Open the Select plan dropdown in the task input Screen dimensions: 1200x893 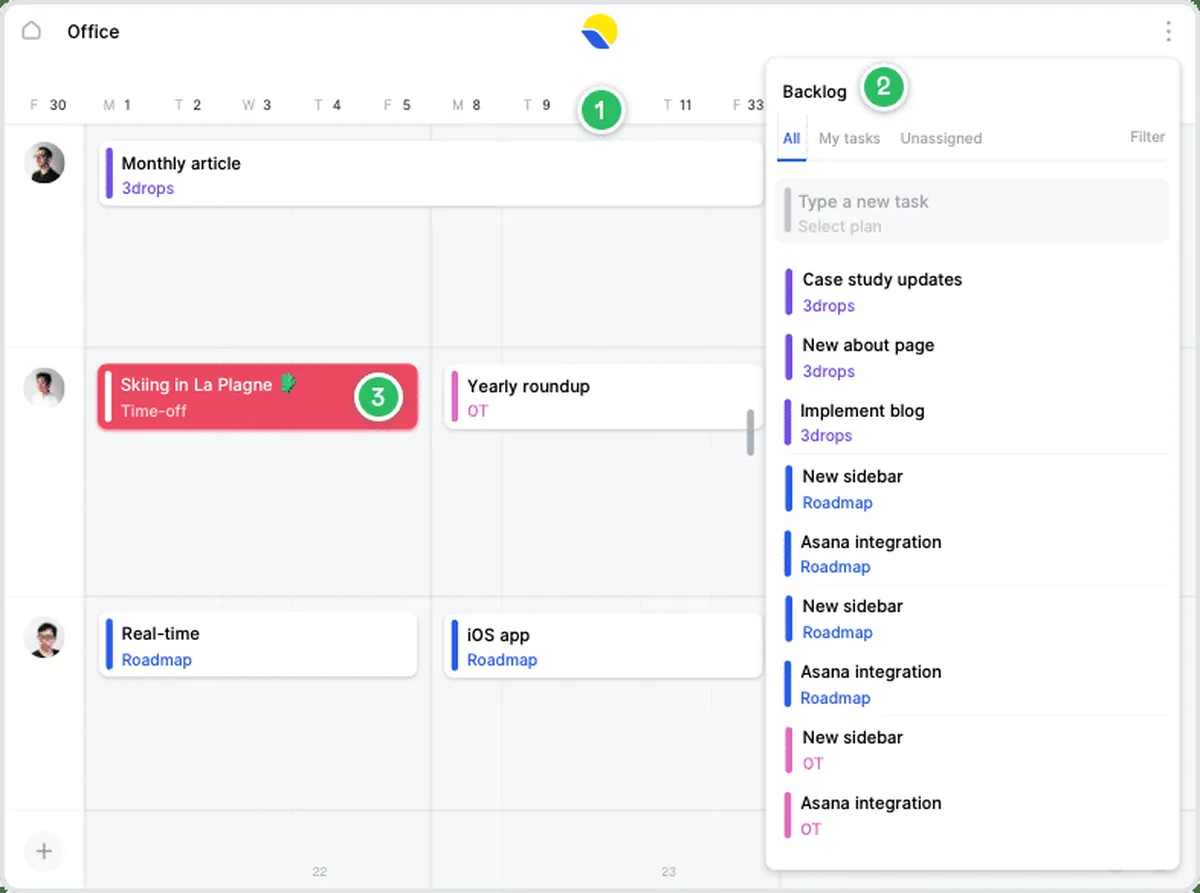pyautogui.click(x=841, y=226)
